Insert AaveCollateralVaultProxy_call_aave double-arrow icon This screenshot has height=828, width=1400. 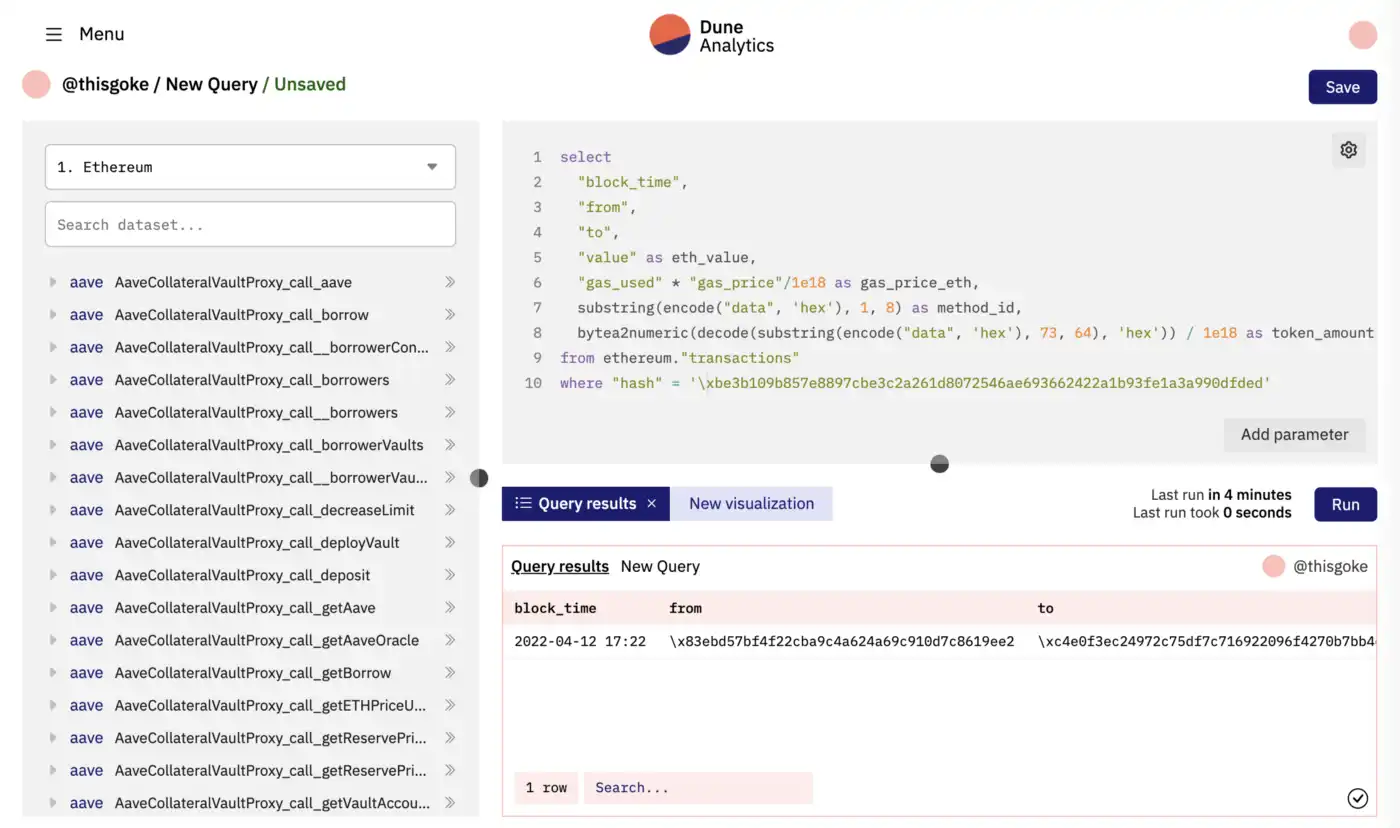tap(450, 282)
